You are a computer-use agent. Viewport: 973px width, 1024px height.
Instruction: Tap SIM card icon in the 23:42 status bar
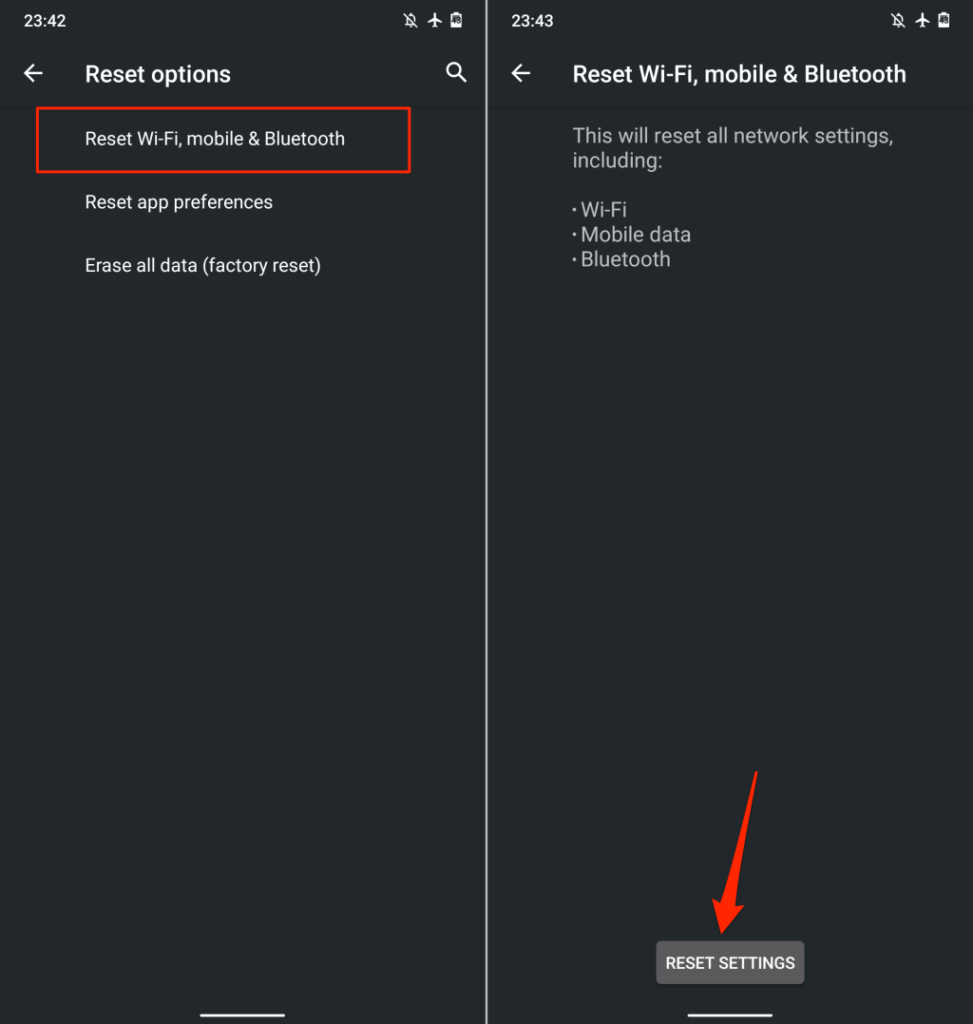coord(456,20)
